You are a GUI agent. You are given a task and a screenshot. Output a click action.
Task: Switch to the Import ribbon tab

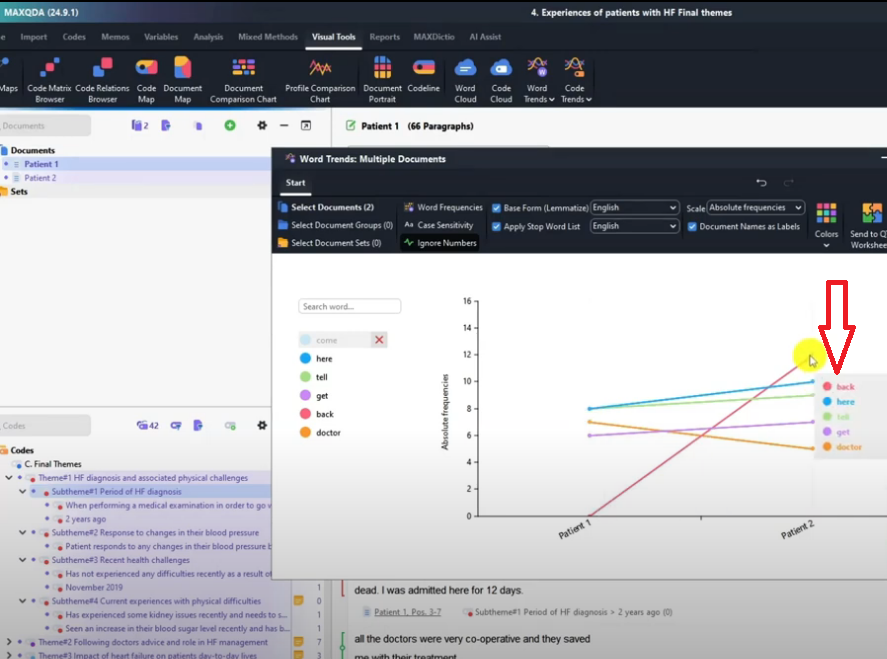[33, 37]
